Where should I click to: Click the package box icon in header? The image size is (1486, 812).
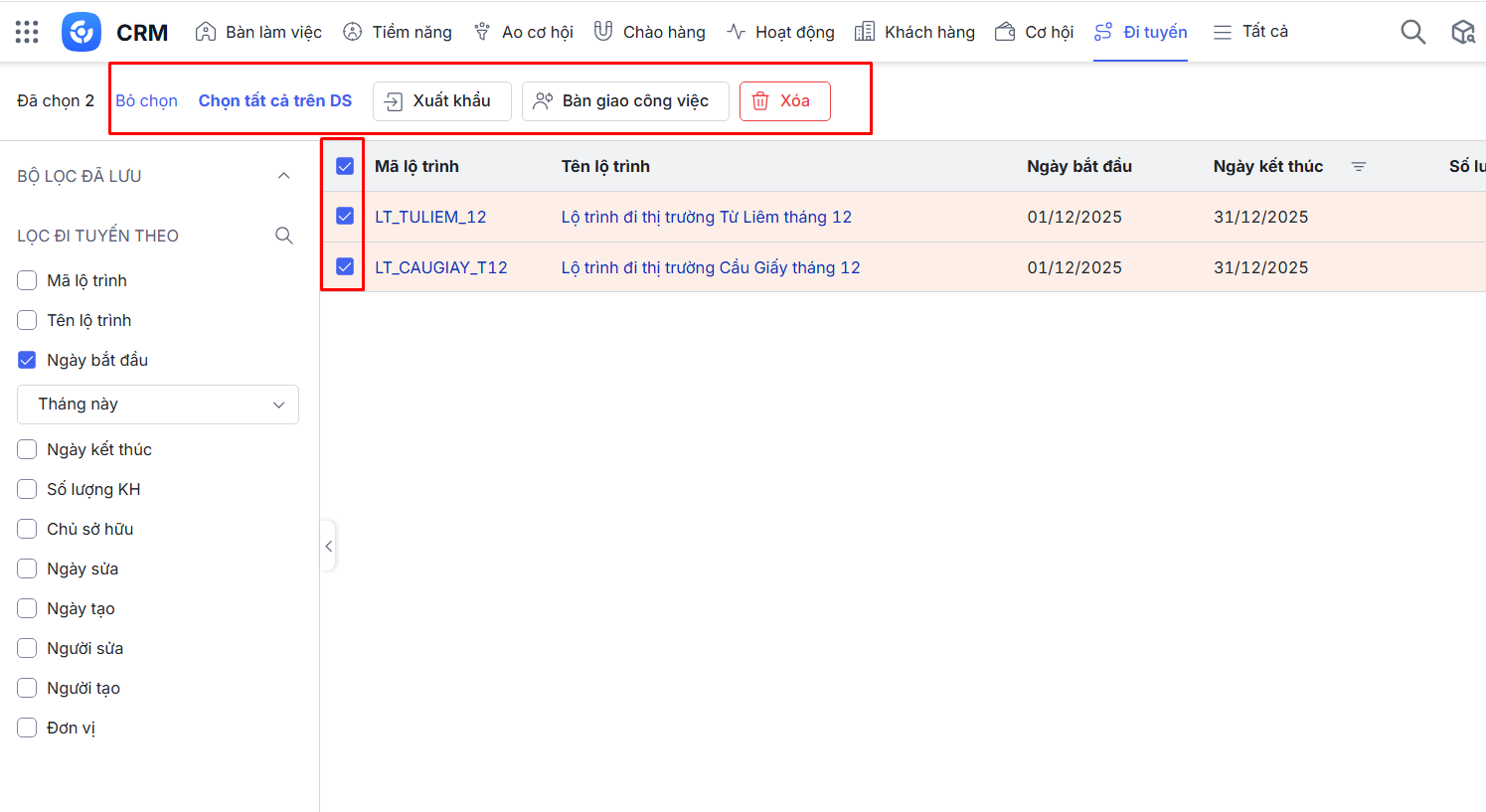pos(1462,32)
